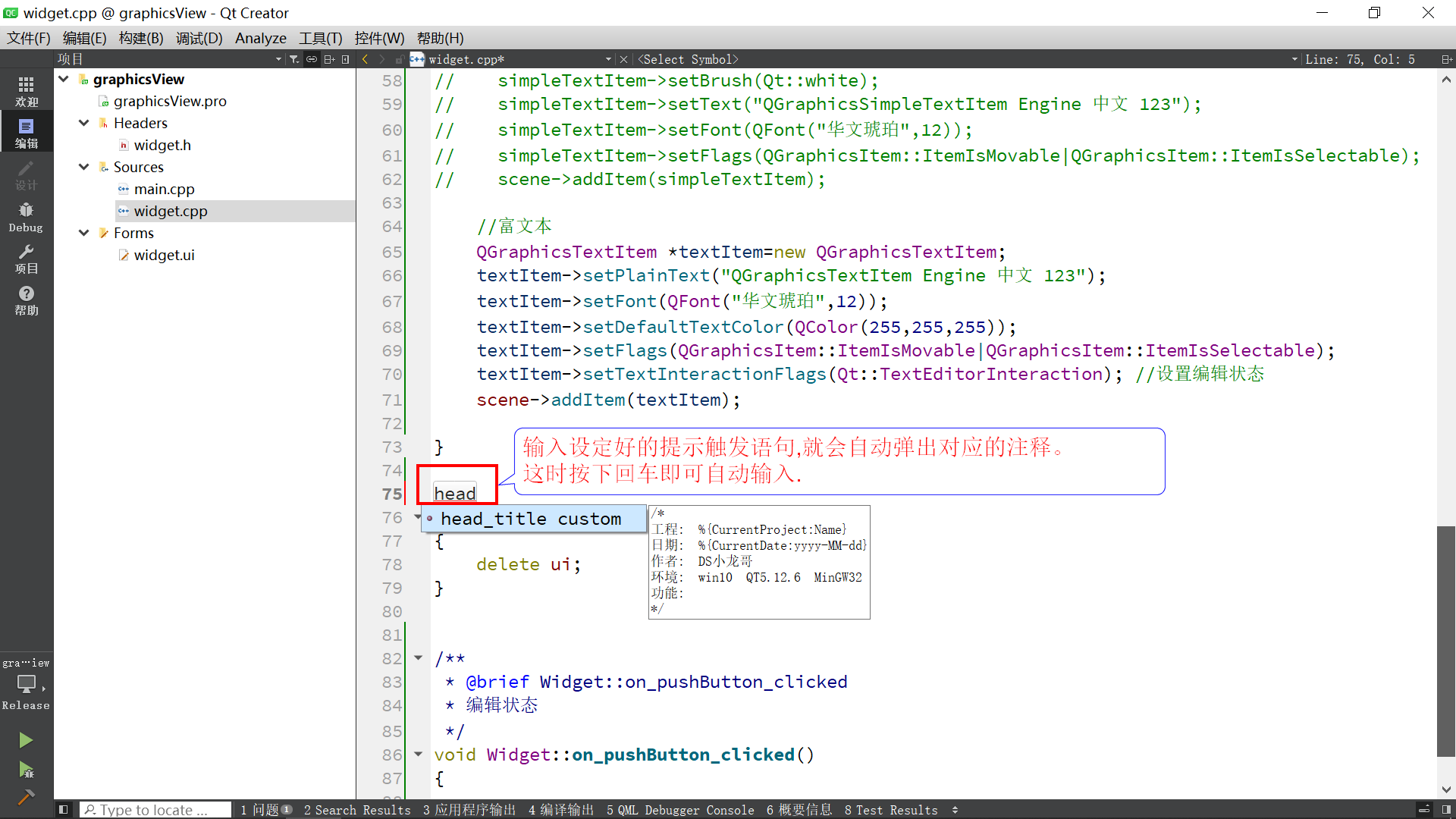Screen dimensions: 1456x819
Task: Collapse the Headers folder
Action: point(84,123)
